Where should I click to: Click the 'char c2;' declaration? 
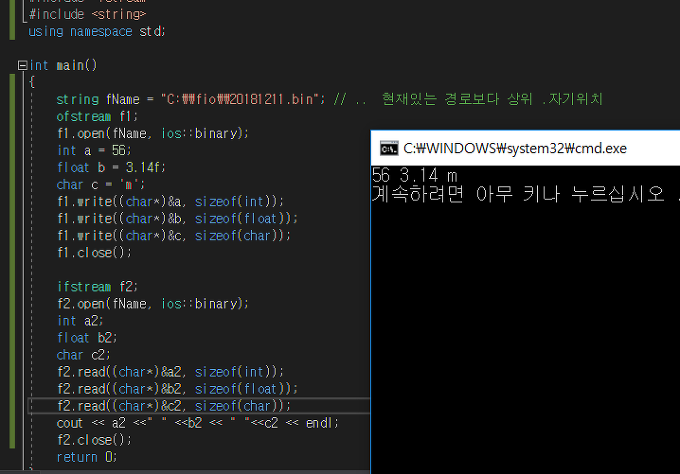click(x=84, y=355)
